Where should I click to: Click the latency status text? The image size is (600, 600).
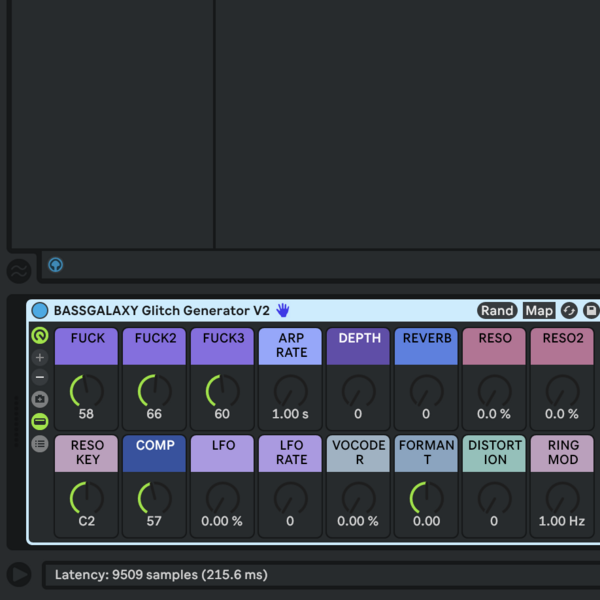[x=161, y=574]
